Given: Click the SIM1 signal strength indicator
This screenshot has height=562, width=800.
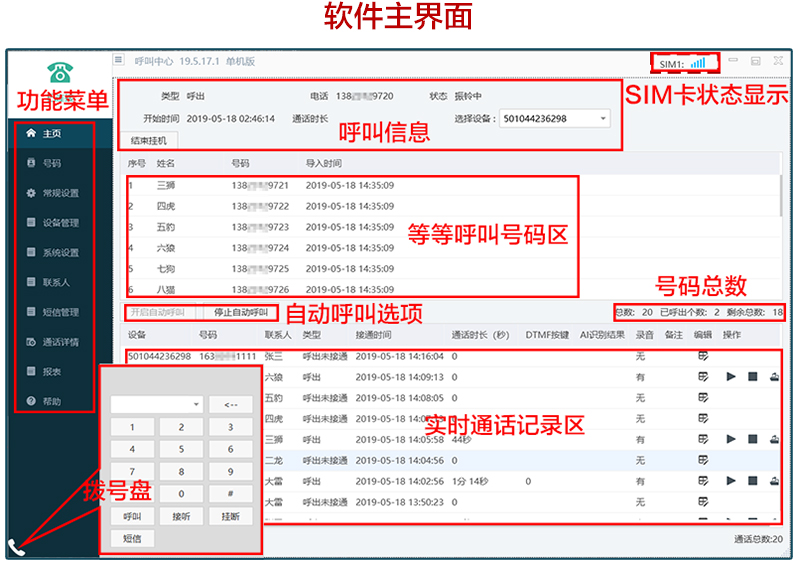Looking at the screenshot, I should pos(696,63).
